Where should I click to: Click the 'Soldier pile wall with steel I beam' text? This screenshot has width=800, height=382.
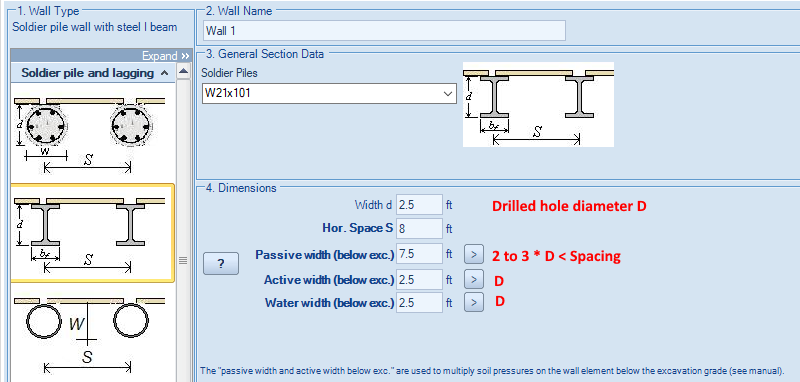(95, 27)
